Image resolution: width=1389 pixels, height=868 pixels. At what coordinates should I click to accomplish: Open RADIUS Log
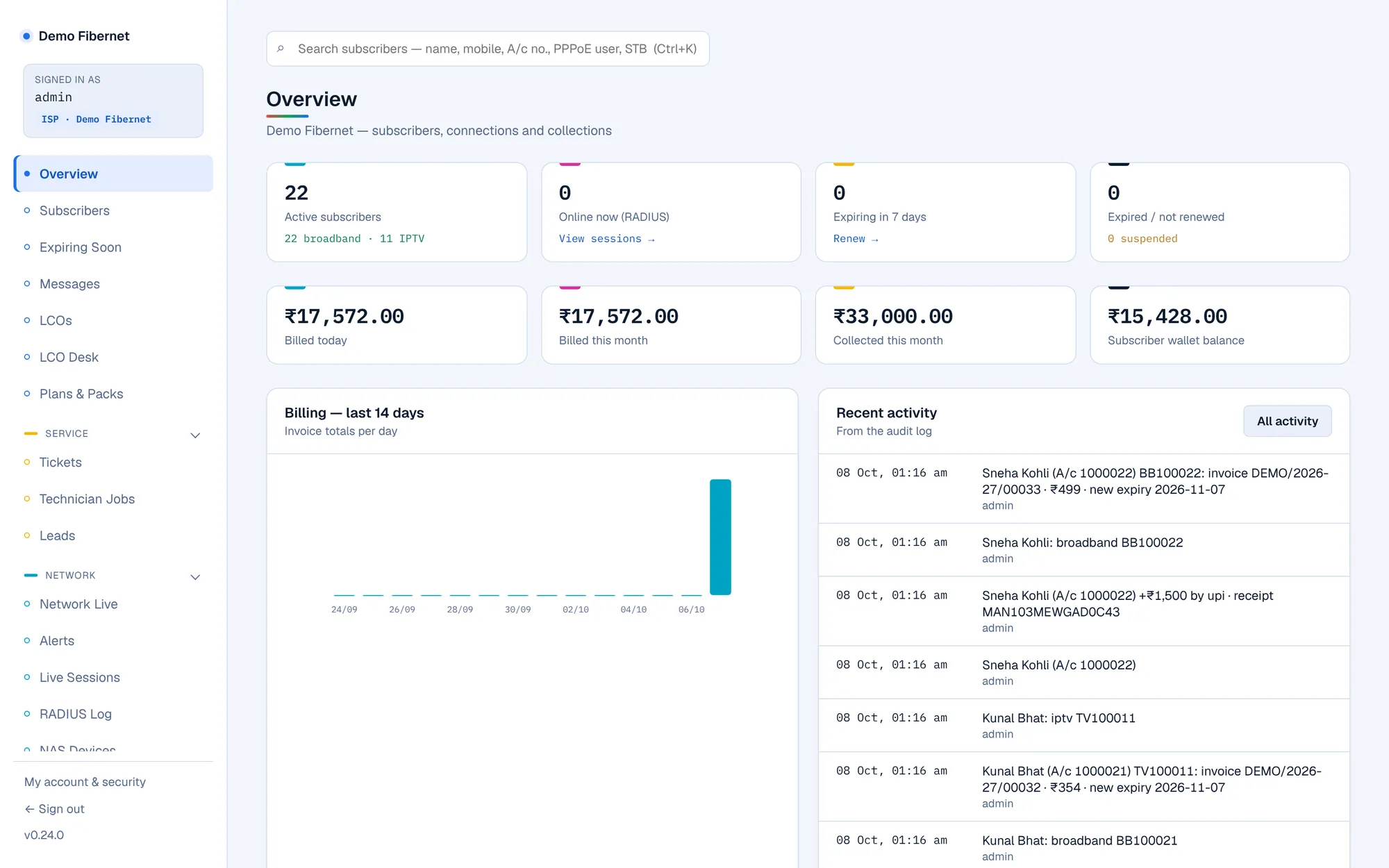(x=113, y=714)
